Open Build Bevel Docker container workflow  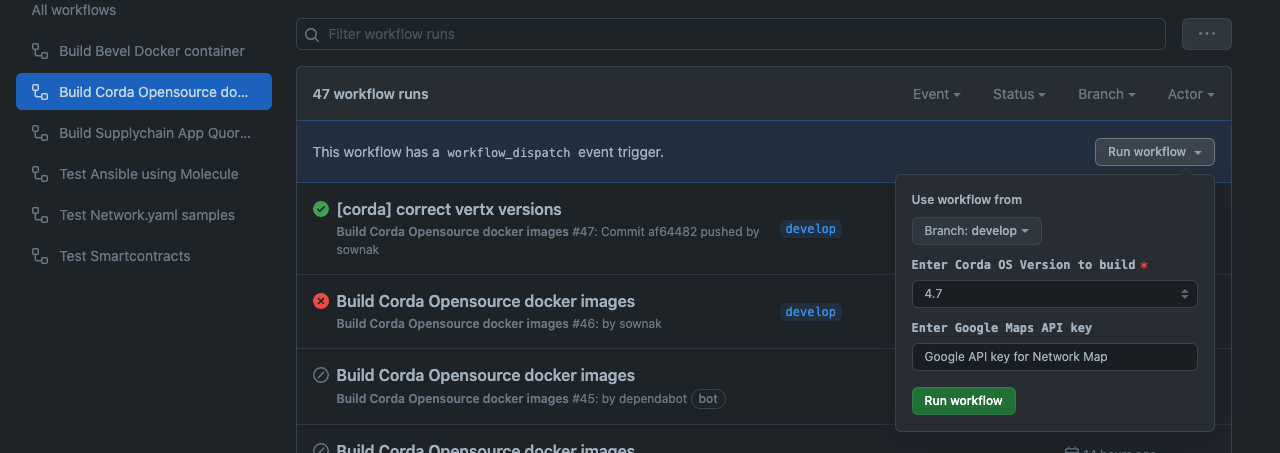144,51
